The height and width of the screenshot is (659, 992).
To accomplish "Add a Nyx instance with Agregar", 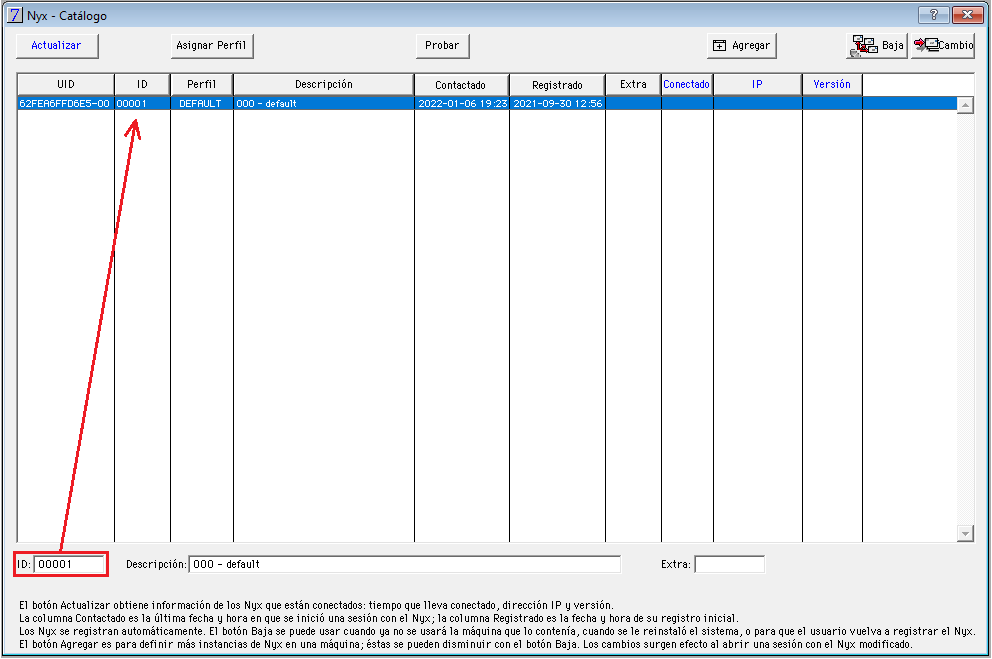I will [741, 46].
